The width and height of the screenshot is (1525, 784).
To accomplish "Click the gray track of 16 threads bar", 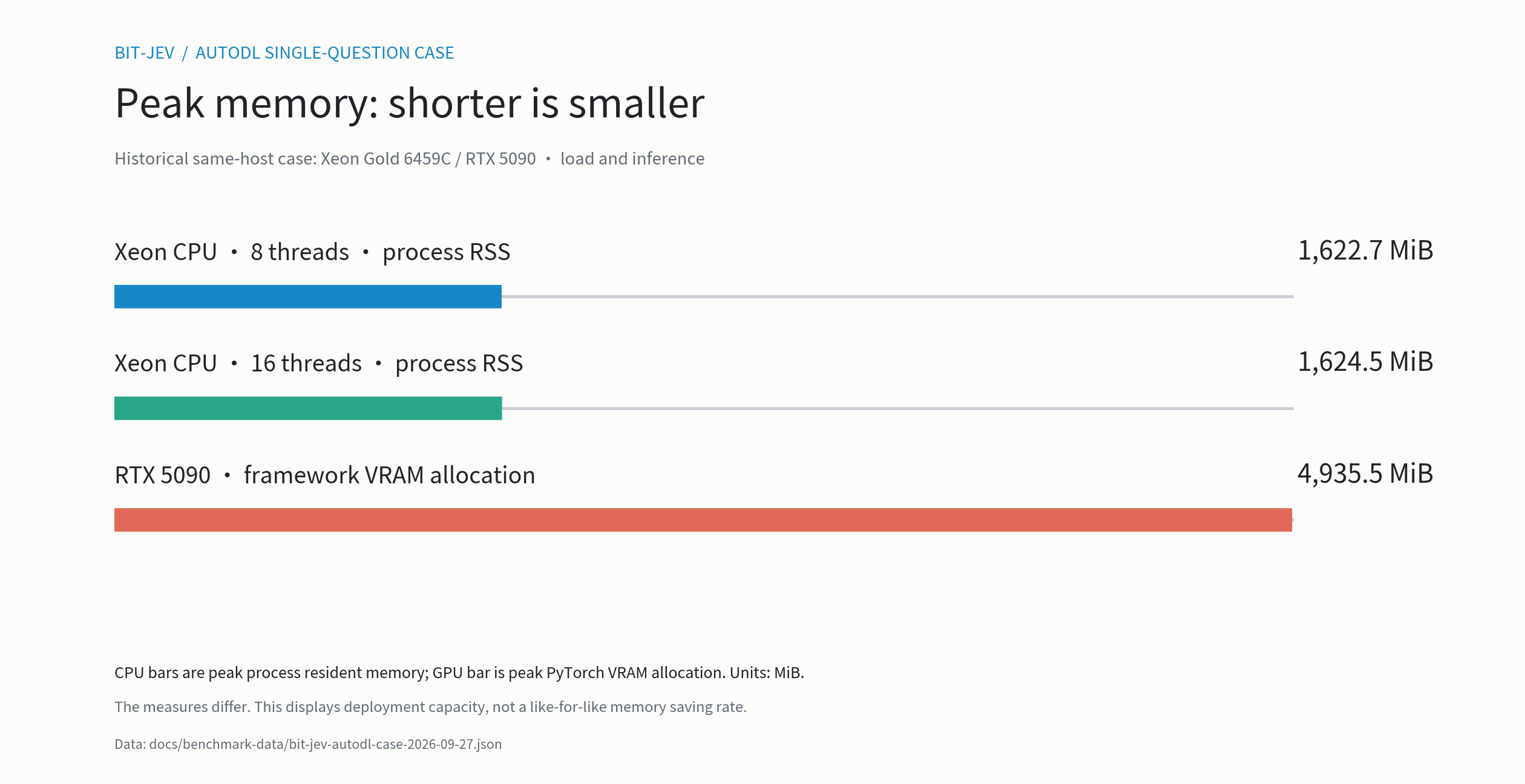I will [x=898, y=408].
